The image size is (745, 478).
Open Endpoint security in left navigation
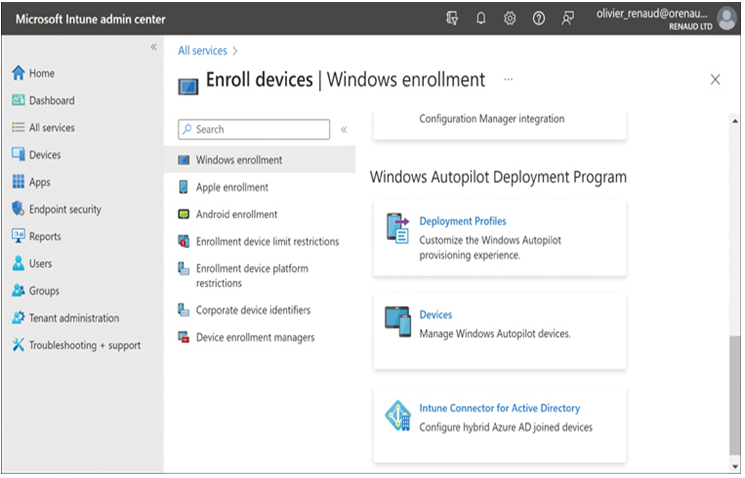coord(66,210)
